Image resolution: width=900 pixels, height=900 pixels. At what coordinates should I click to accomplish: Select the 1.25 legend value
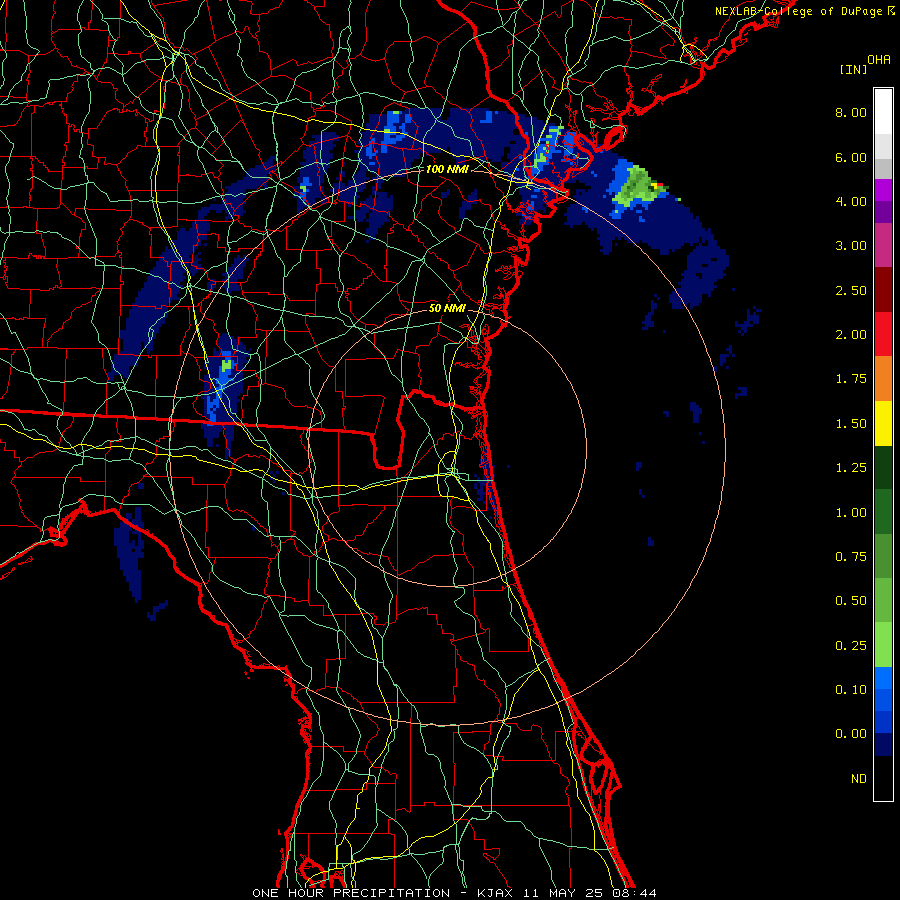tap(851, 468)
